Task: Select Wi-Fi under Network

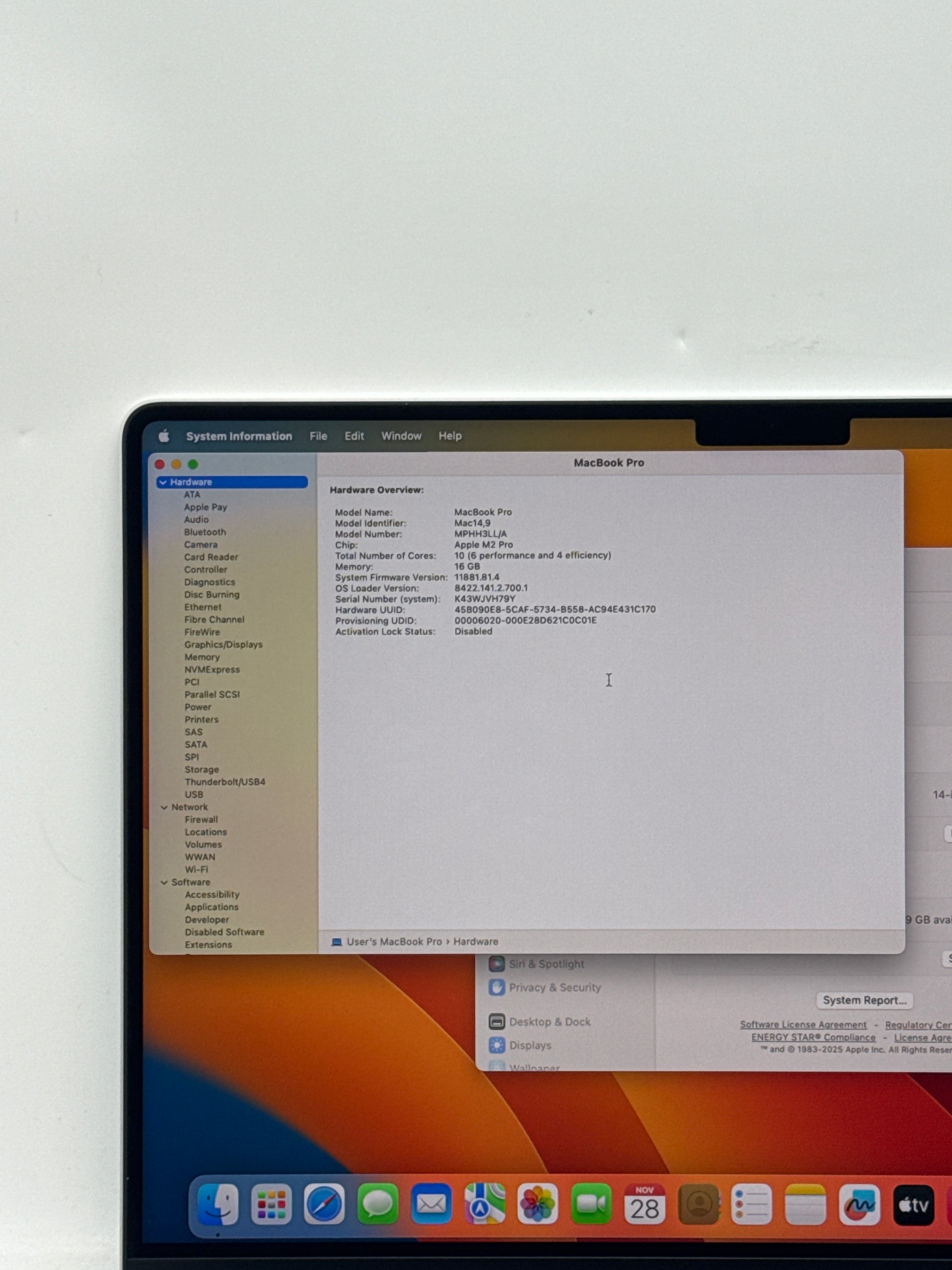Action: pos(196,869)
